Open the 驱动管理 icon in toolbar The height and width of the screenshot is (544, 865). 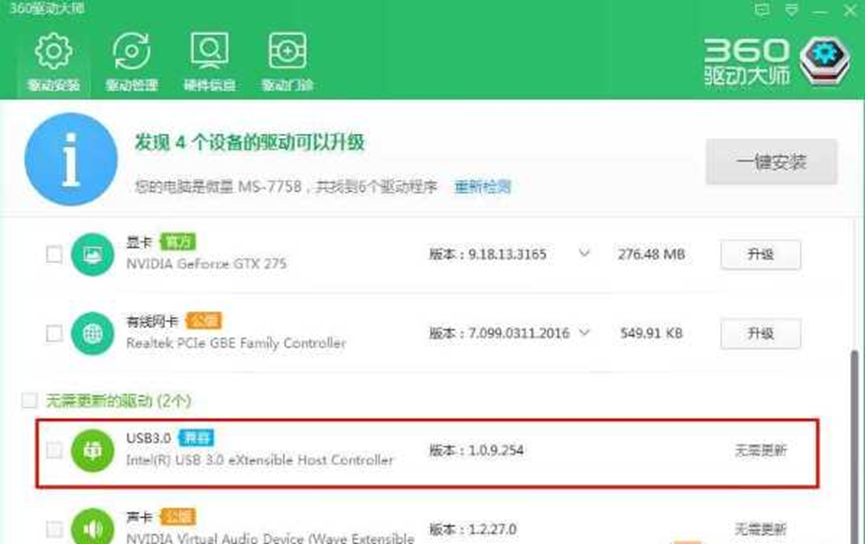(131, 52)
